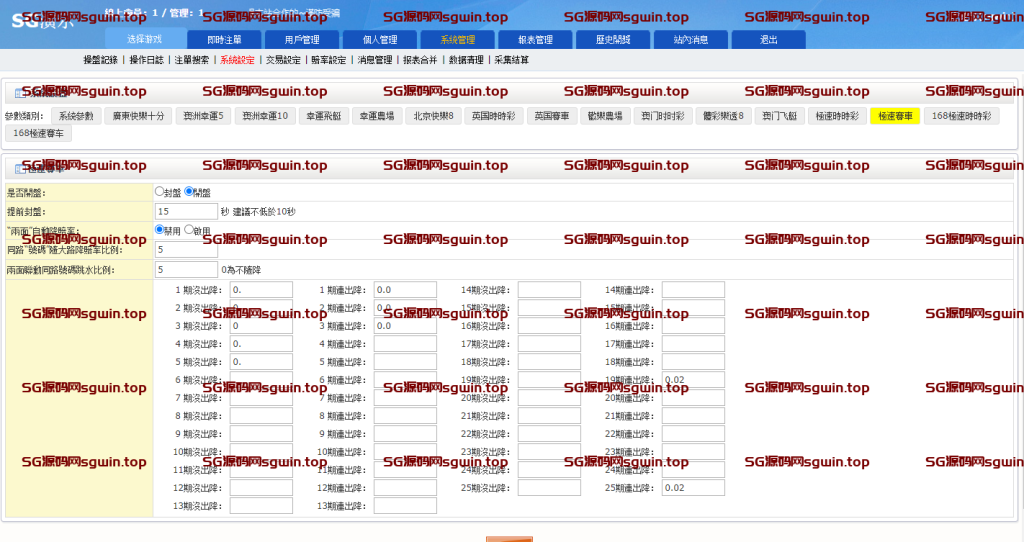Viewport: 1024px width, 542px height.
Task: Go to 注單搜索 submenu link
Action: point(191,60)
